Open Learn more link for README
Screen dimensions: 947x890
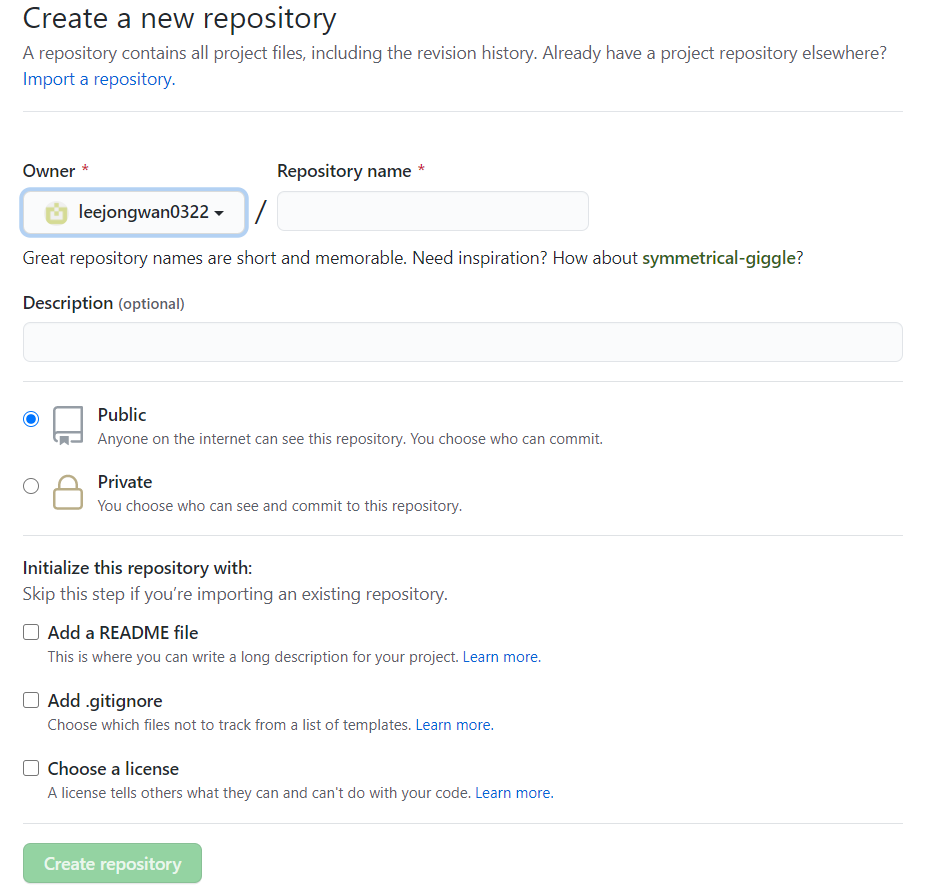point(502,657)
